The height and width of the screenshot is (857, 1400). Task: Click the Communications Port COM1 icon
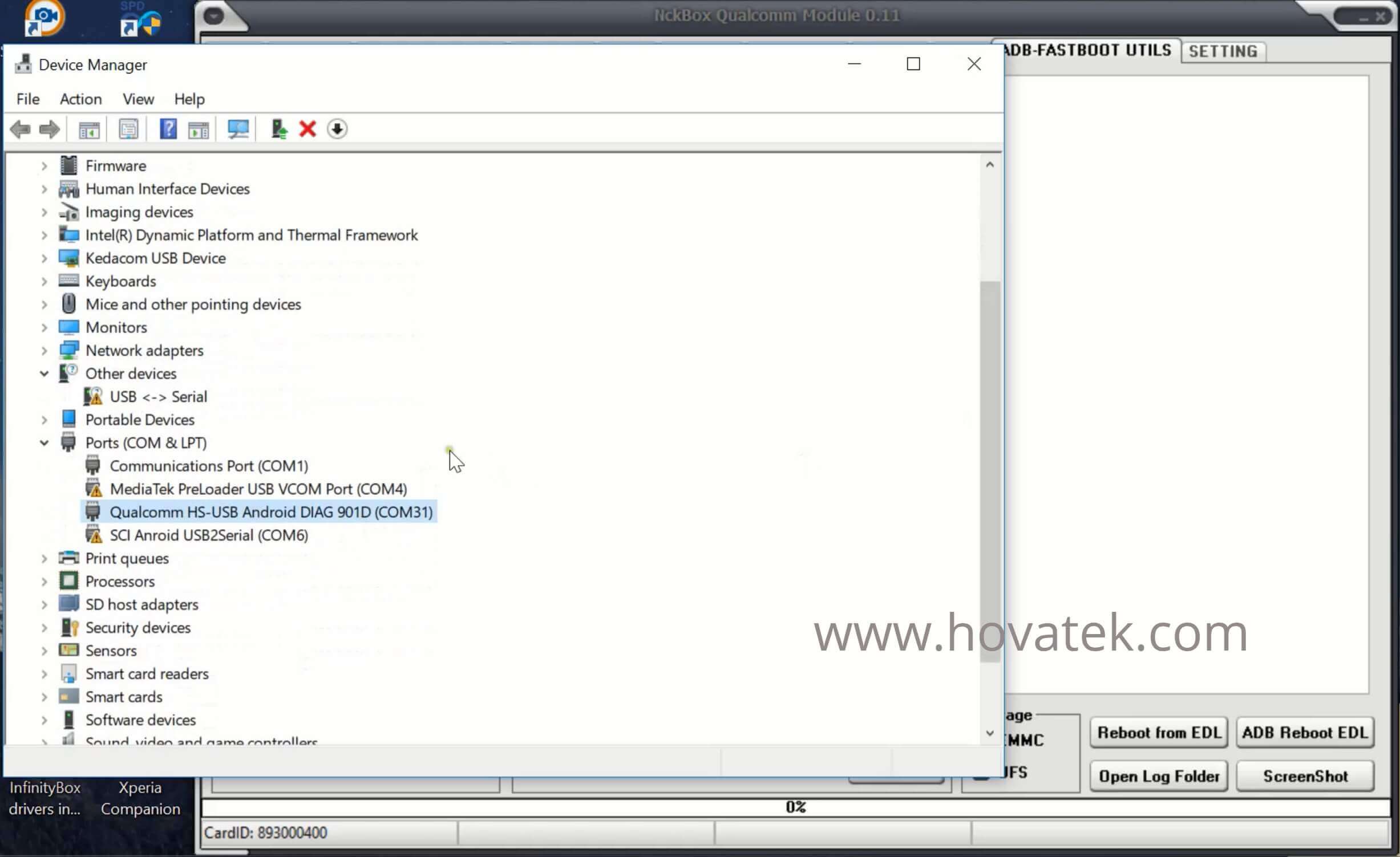(92, 465)
